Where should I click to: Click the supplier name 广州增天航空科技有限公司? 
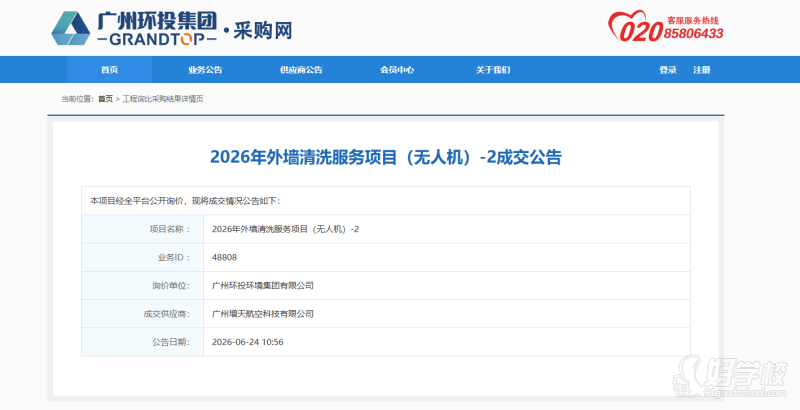pyautogui.click(x=263, y=314)
